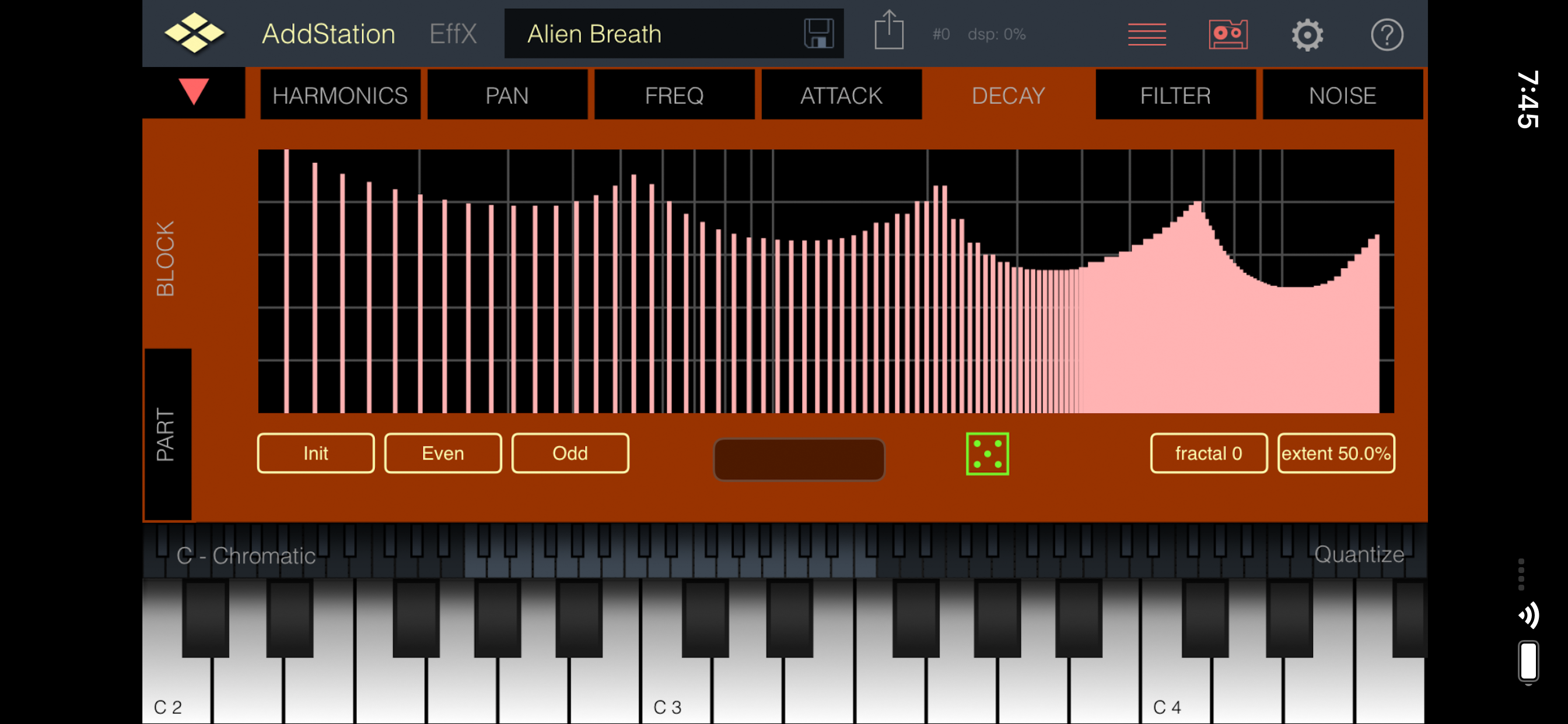Switch to the HARMONICS tab
Screen dimensions: 1568x724
click(339, 96)
